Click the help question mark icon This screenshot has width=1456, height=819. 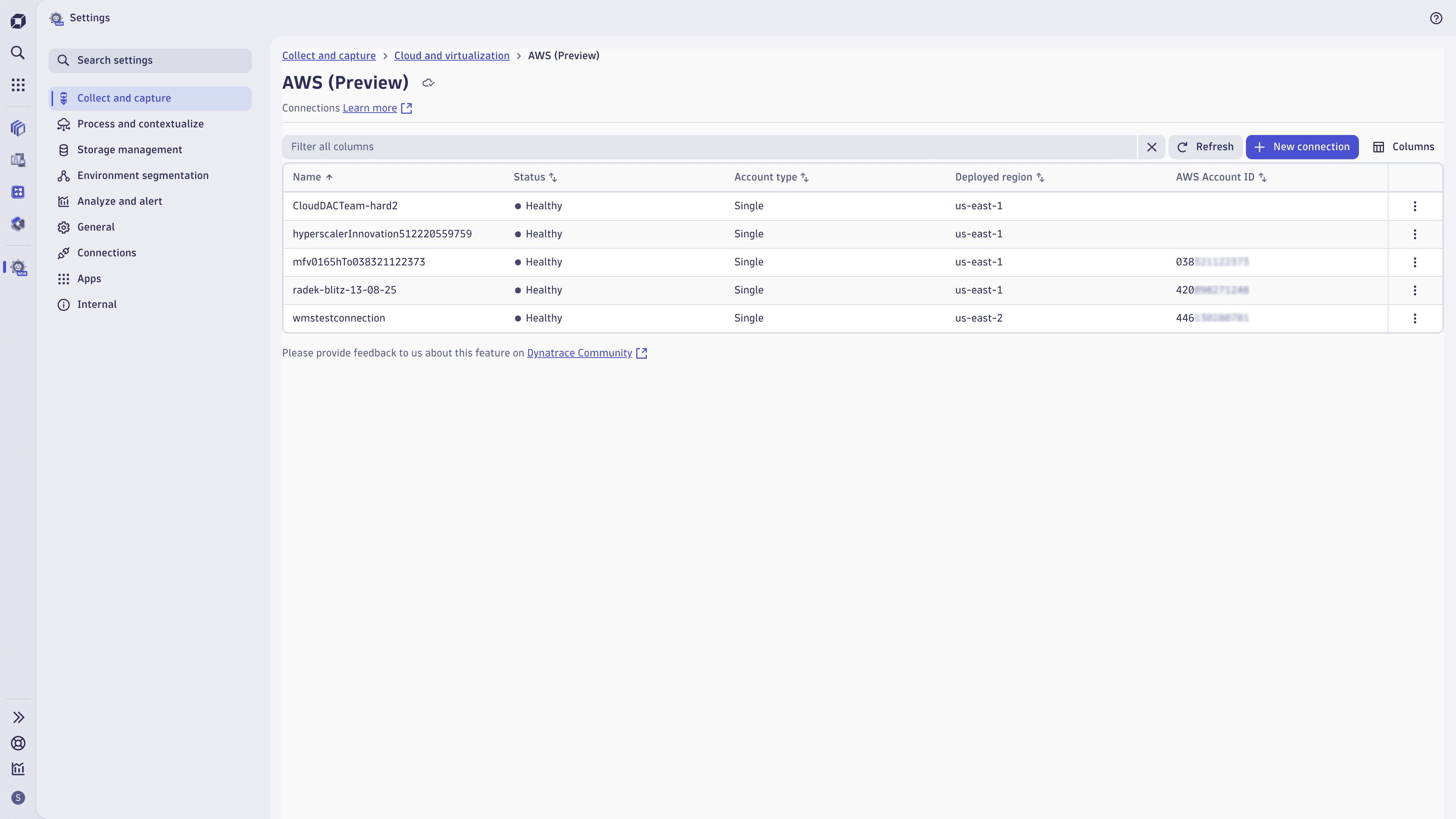tap(1436, 18)
